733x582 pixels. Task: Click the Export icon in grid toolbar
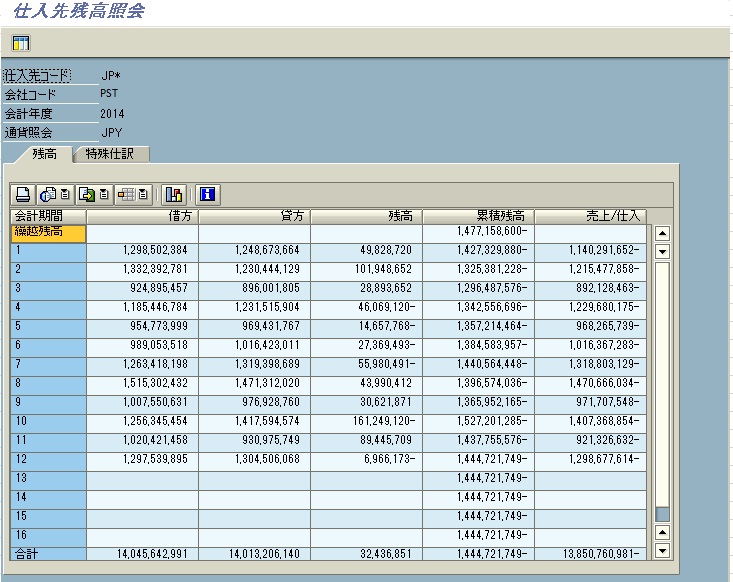coord(87,194)
